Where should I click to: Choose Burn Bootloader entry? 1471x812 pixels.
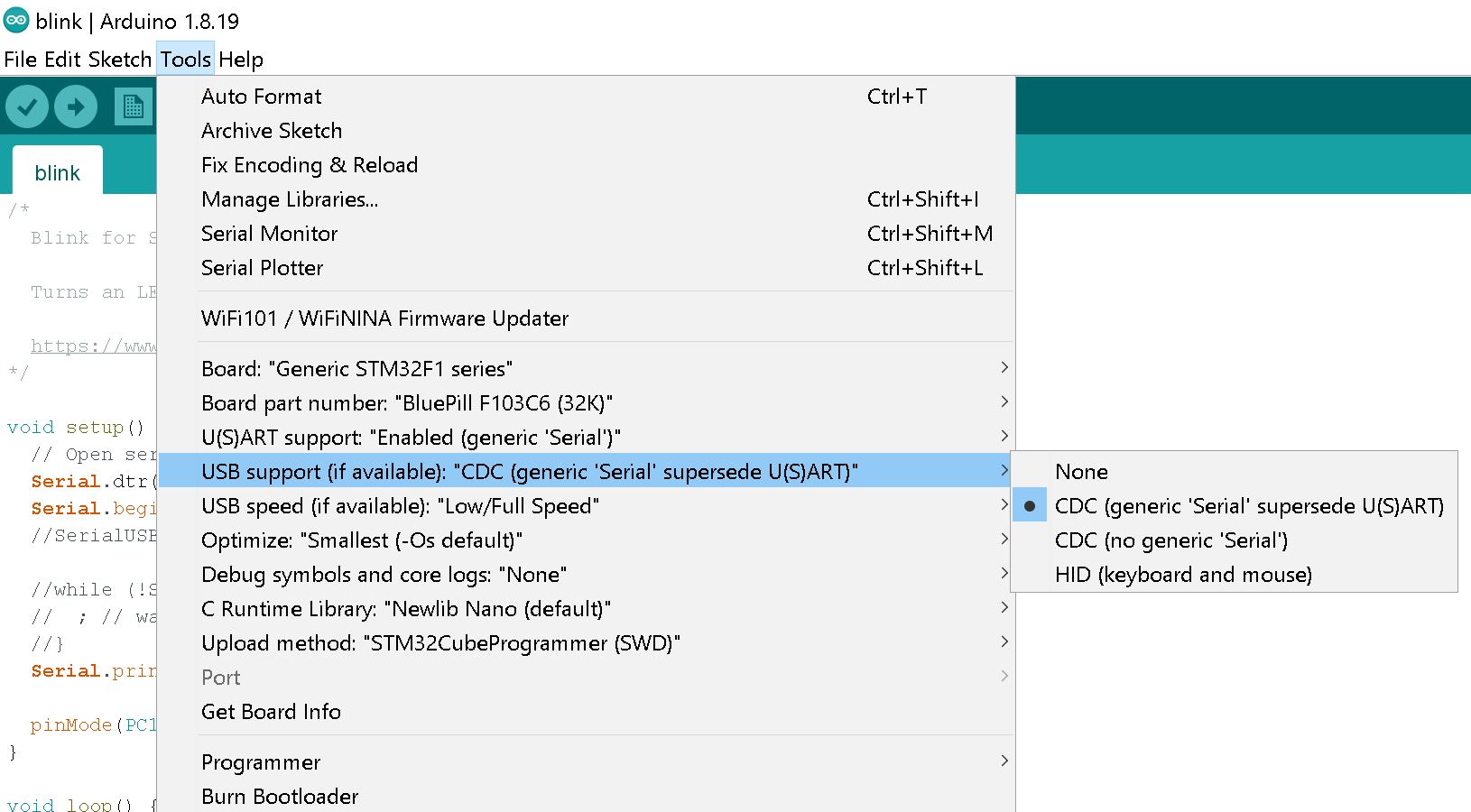[586, 797]
